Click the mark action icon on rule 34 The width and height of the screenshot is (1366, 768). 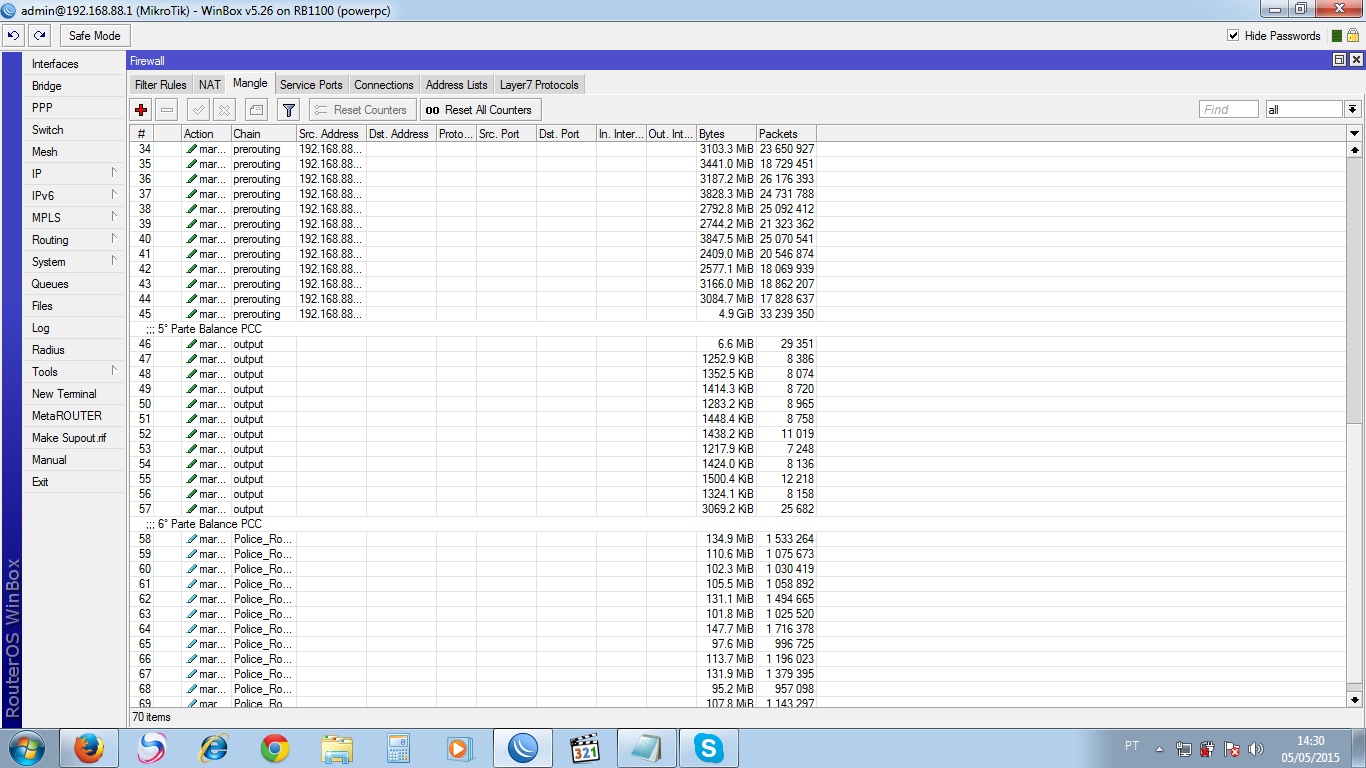point(191,149)
